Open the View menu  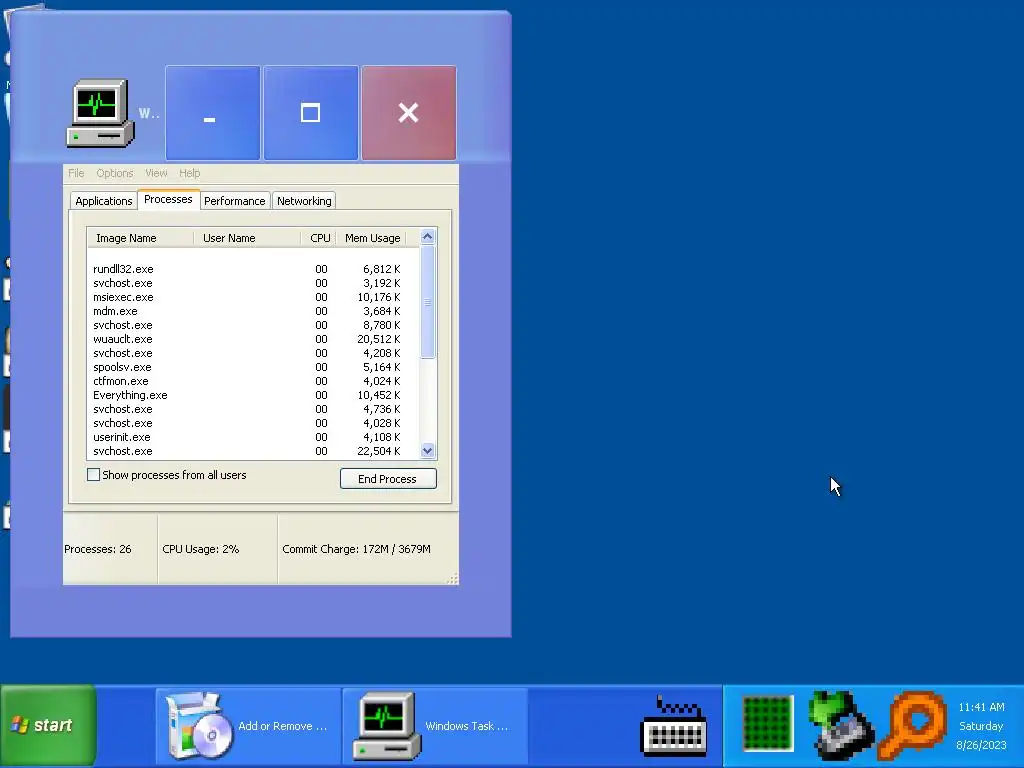[x=156, y=173]
